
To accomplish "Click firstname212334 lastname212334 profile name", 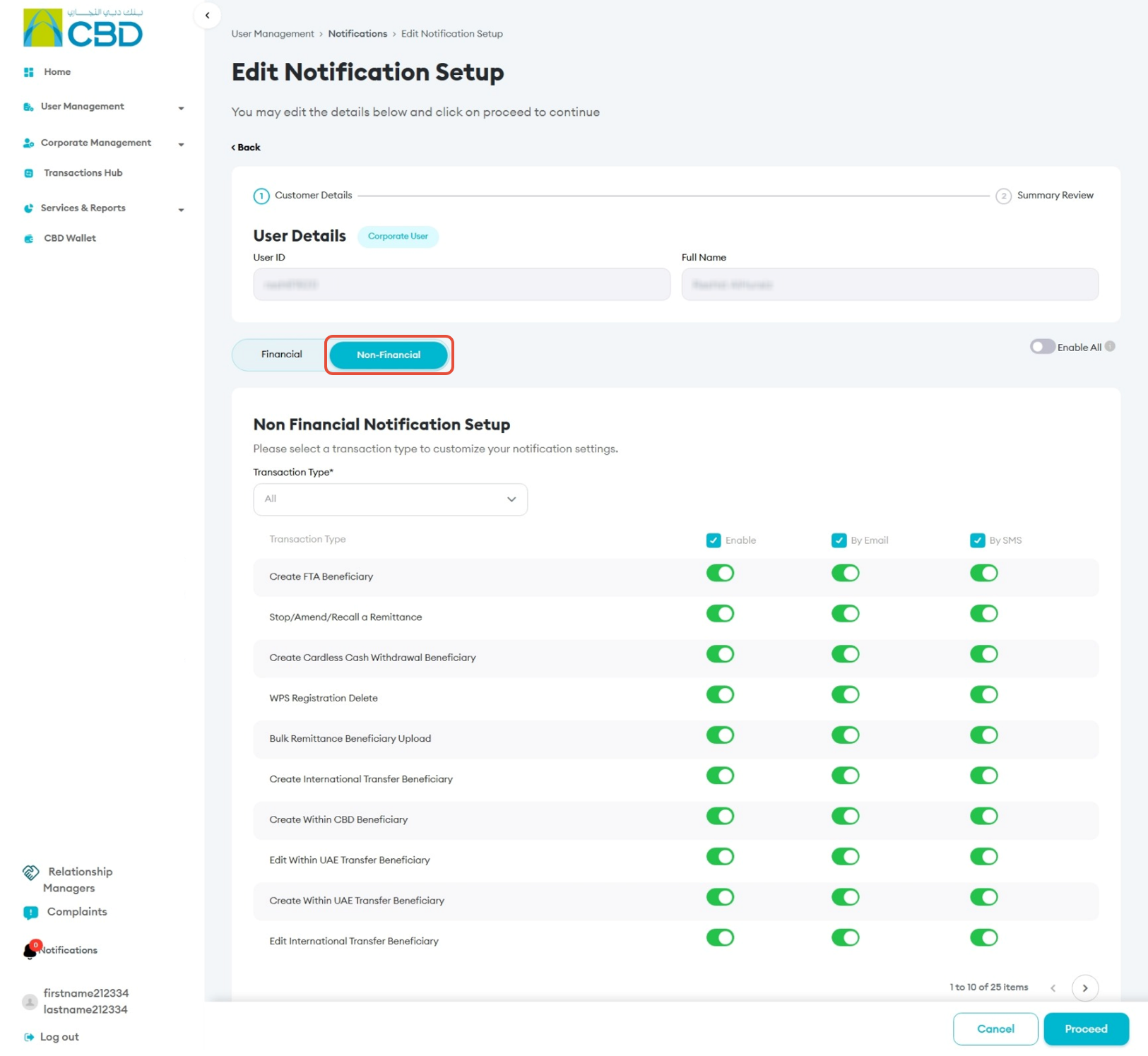I will coord(85,1002).
